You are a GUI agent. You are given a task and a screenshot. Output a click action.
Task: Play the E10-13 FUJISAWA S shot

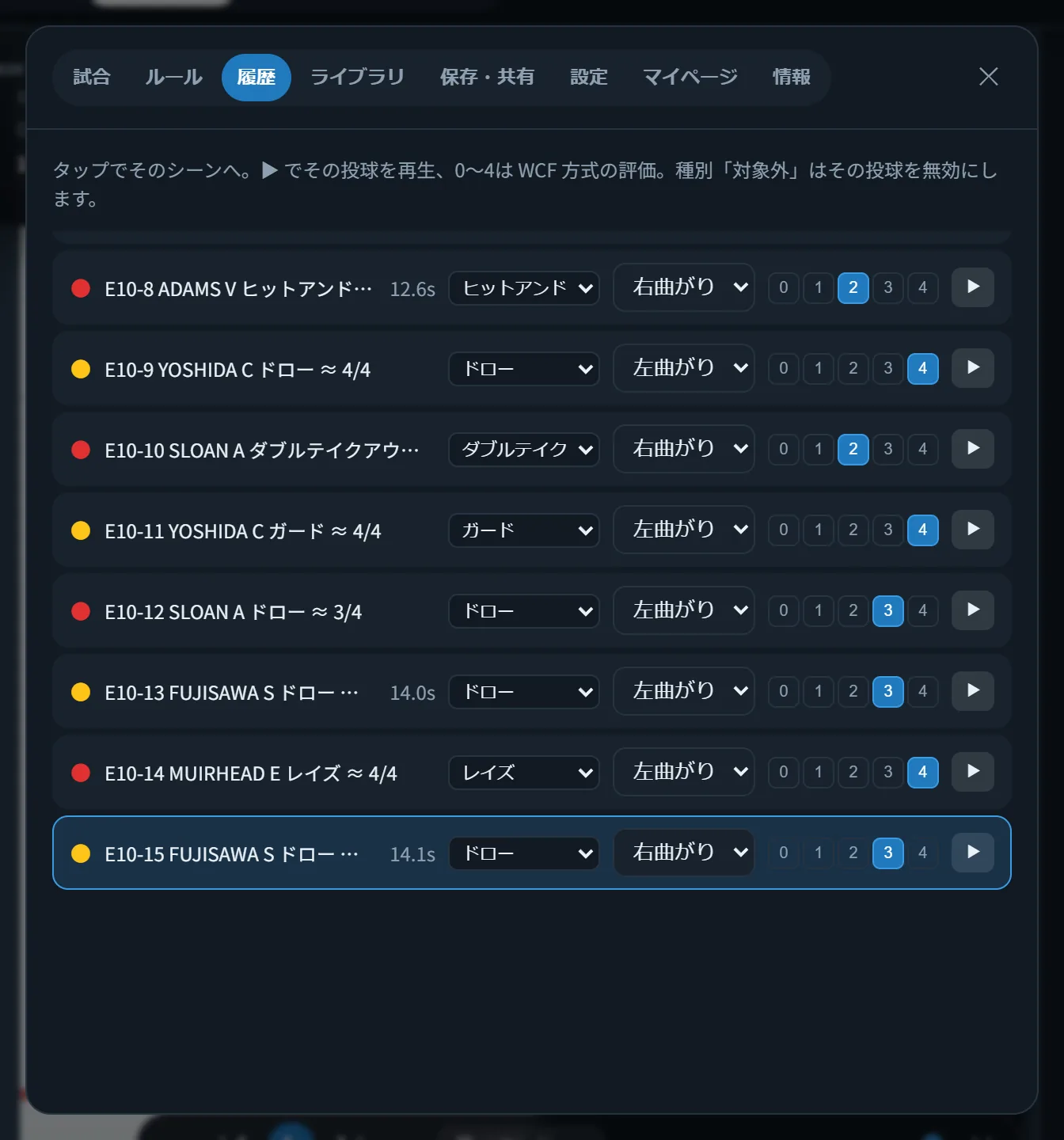coord(972,691)
